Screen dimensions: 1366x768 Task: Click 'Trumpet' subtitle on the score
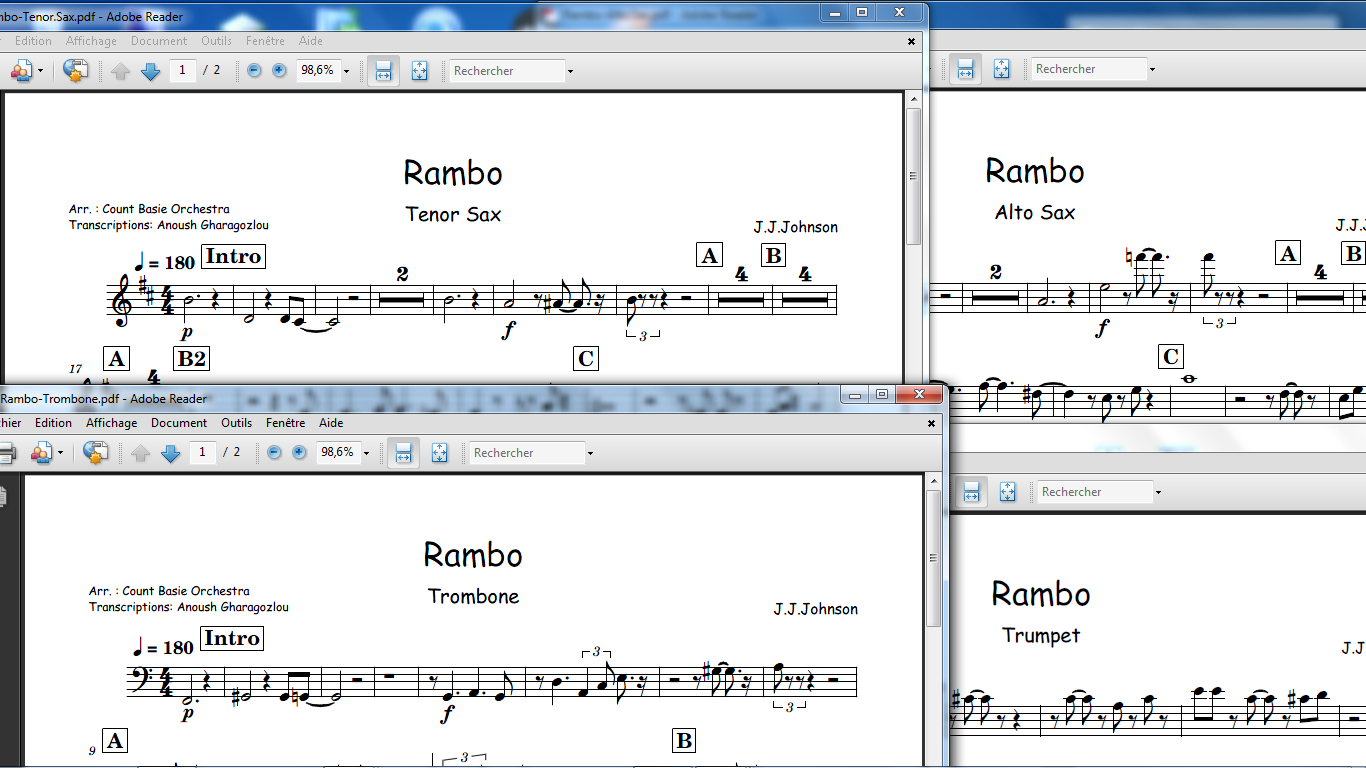coord(1041,635)
